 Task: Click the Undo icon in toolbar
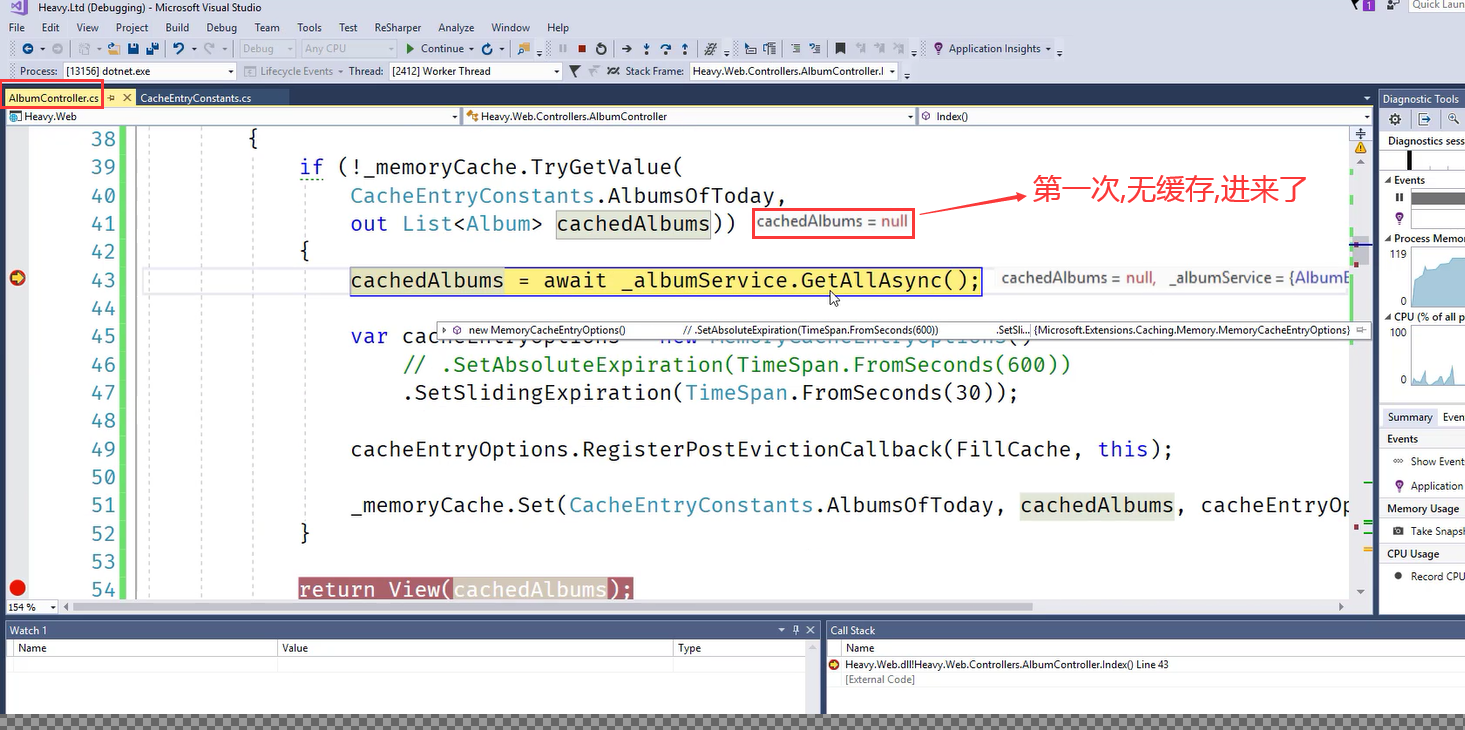pos(178,48)
